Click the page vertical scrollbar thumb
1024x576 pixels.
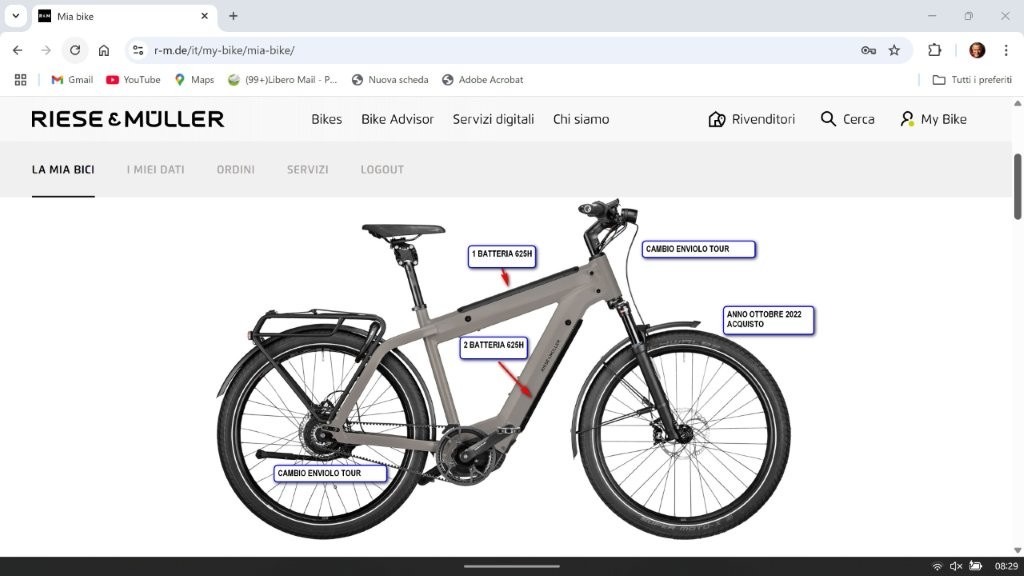point(1017,187)
